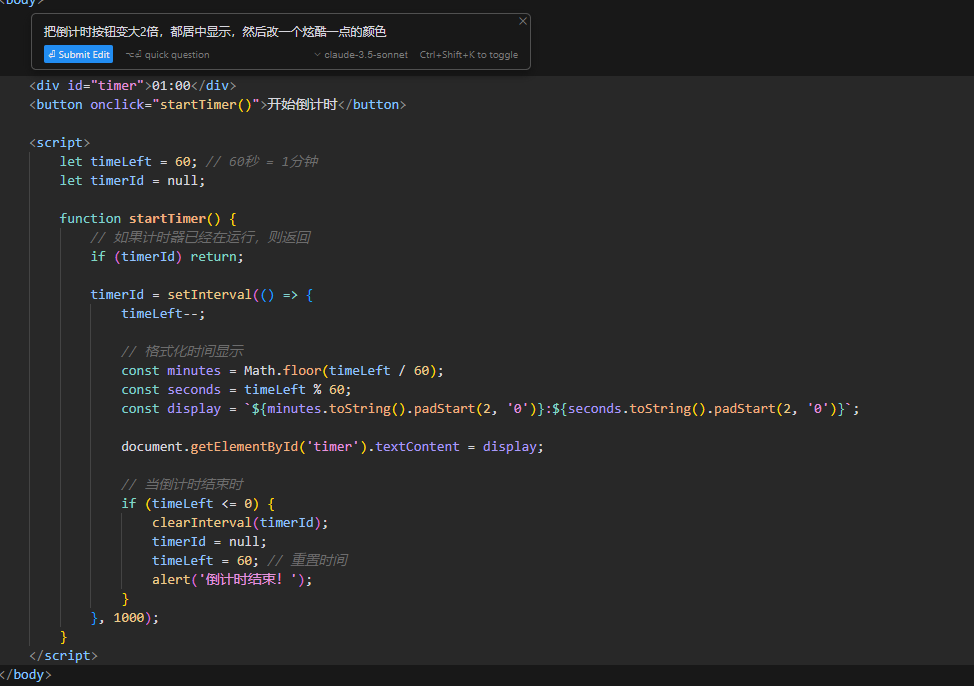Click the '// 当倒计时结束时' comment
This screenshot has height=686, width=974.
(x=182, y=485)
